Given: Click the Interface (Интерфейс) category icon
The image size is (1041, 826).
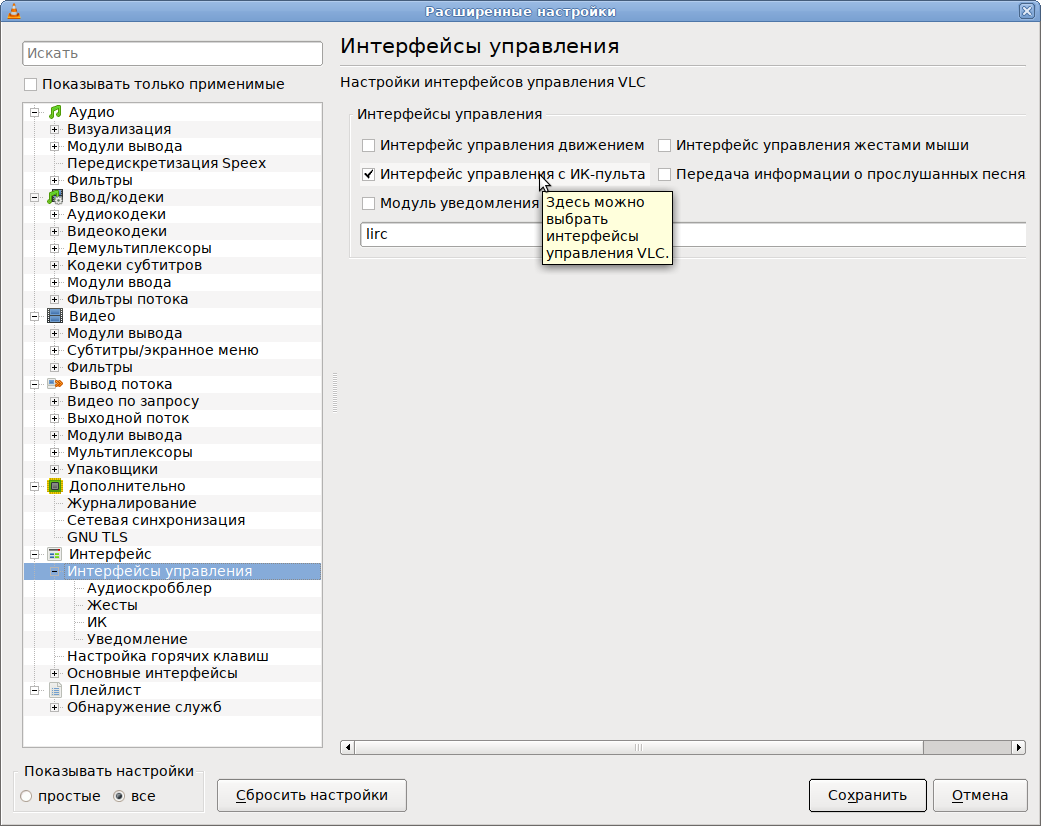Looking at the screenshot, I should (55, 554).
